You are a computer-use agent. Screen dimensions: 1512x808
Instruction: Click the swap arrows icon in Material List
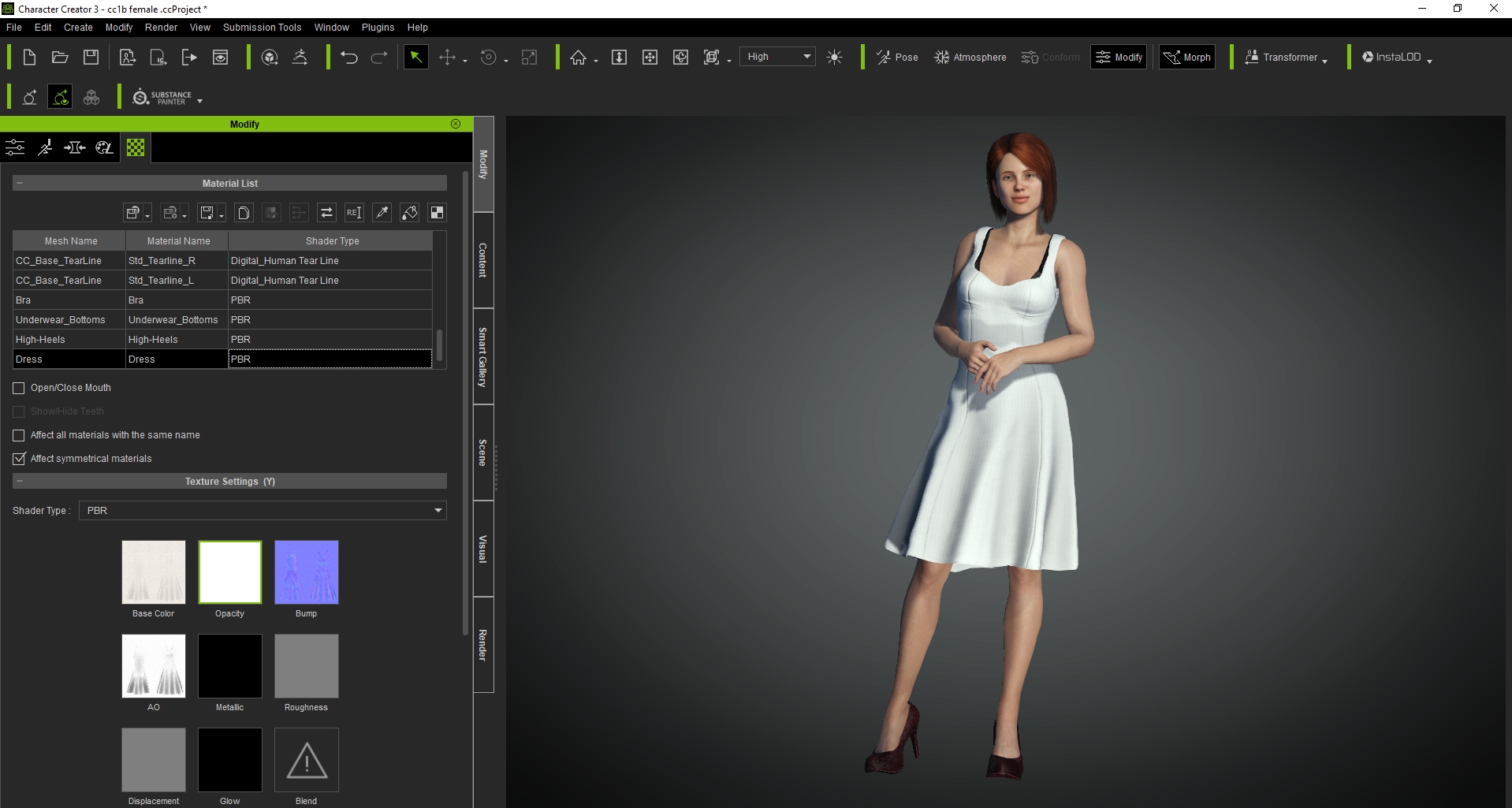click(x=326, y=212)
